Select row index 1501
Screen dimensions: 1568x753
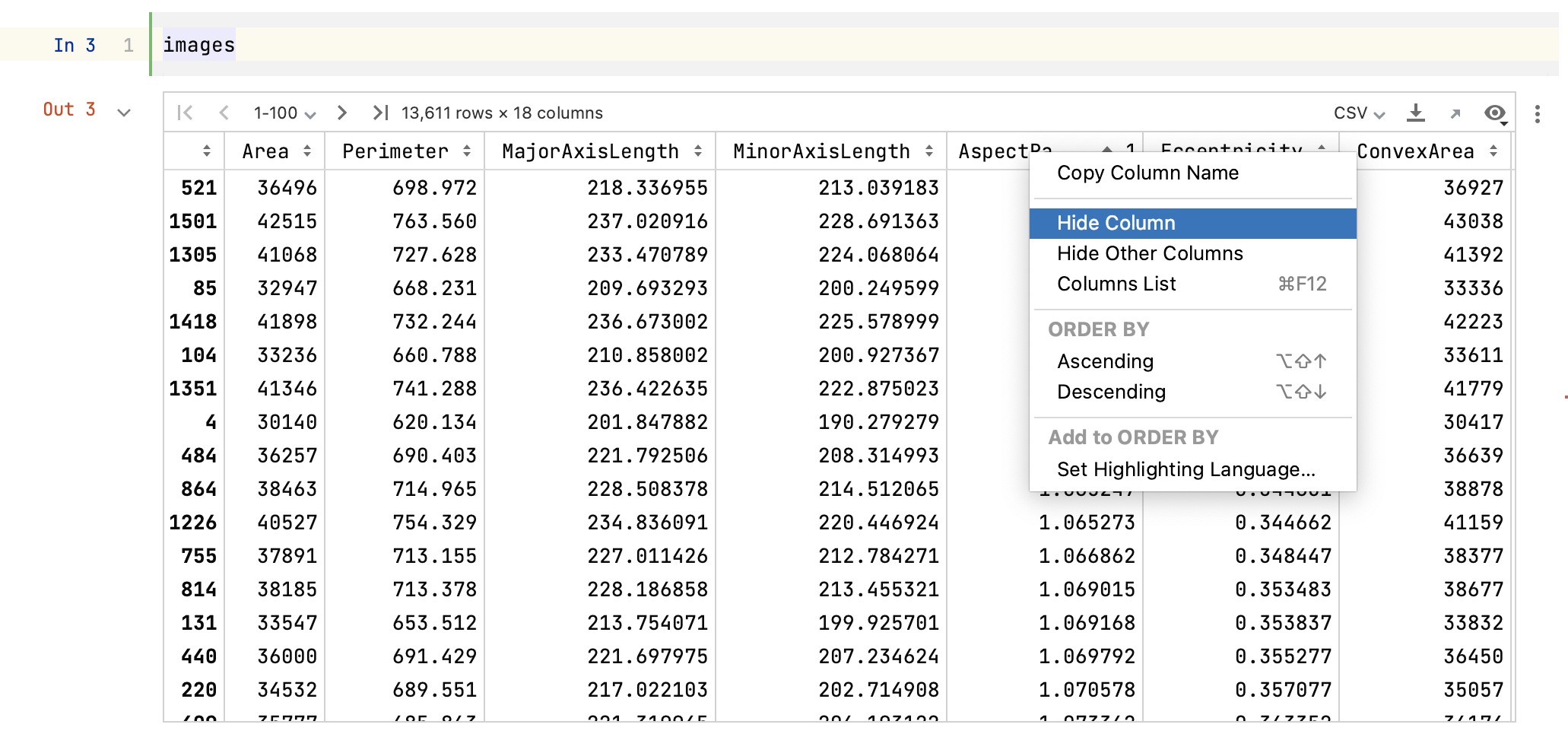click(192, 221)
